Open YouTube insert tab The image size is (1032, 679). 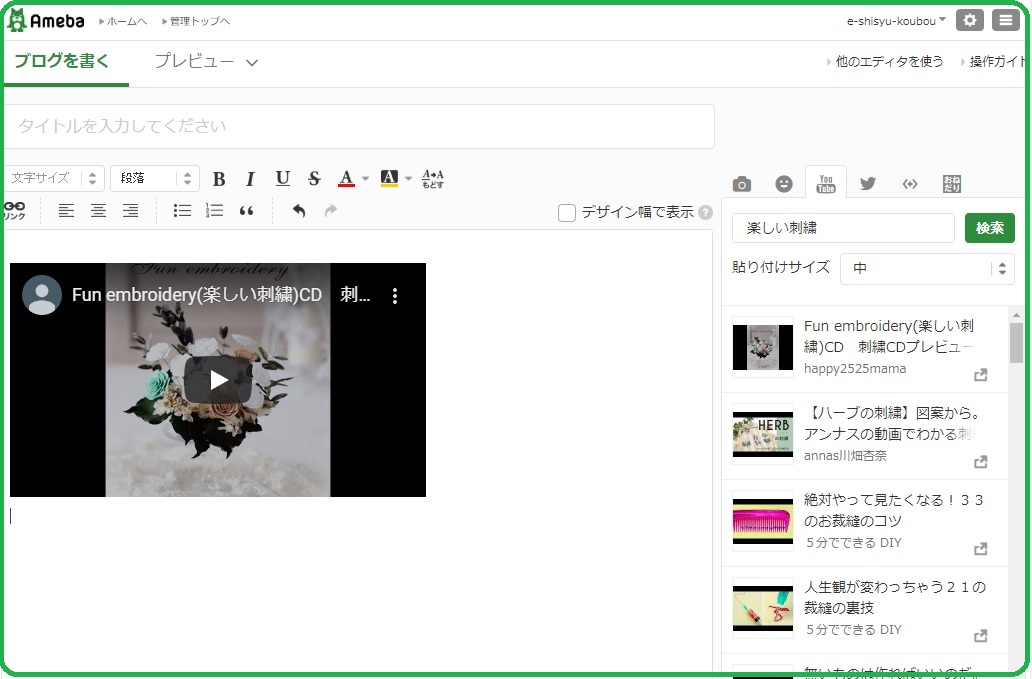click(826, 184)
